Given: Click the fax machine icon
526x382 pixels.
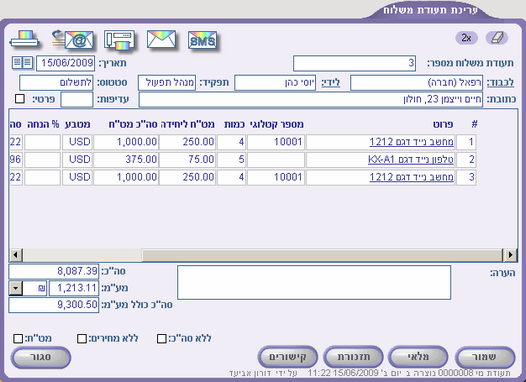Looking at the screenshot, I should [x=120, y=40].
